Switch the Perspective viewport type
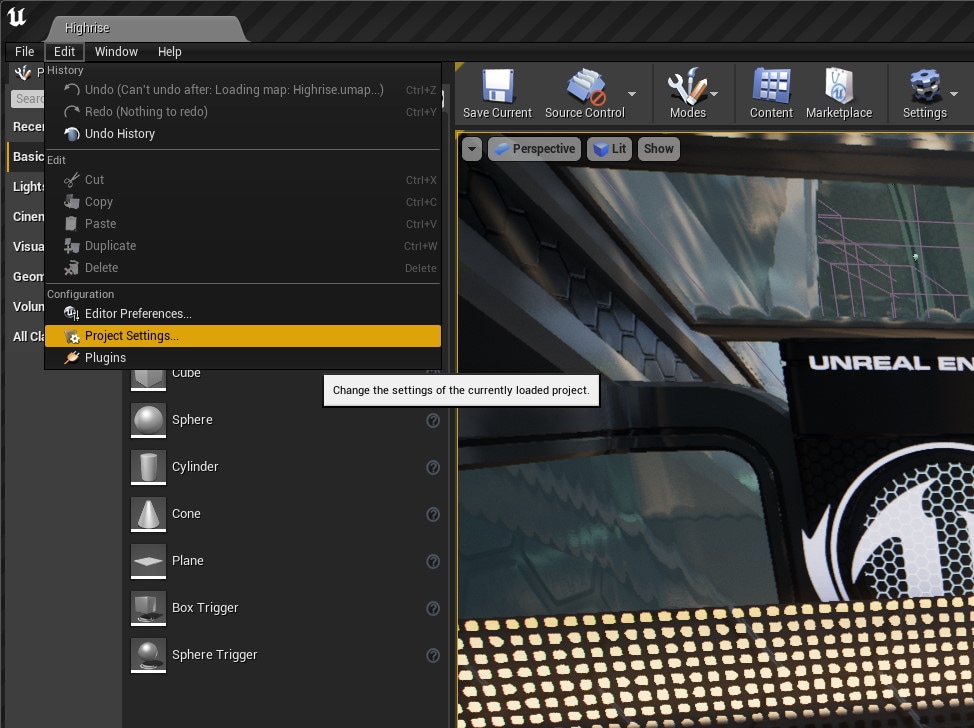Screen dimensions: 974x728 (534, 149)
